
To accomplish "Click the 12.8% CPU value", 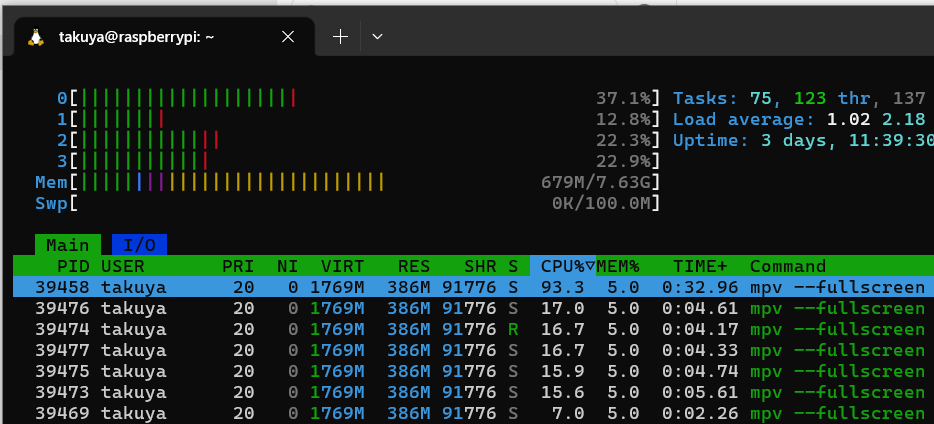I will point(623,119).
